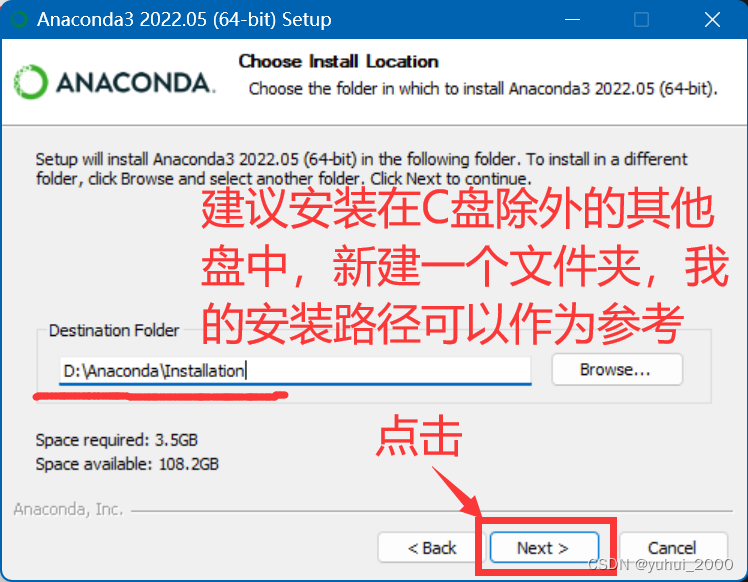
Task: Click the disabled maximize button
Action: pos(641,20)
